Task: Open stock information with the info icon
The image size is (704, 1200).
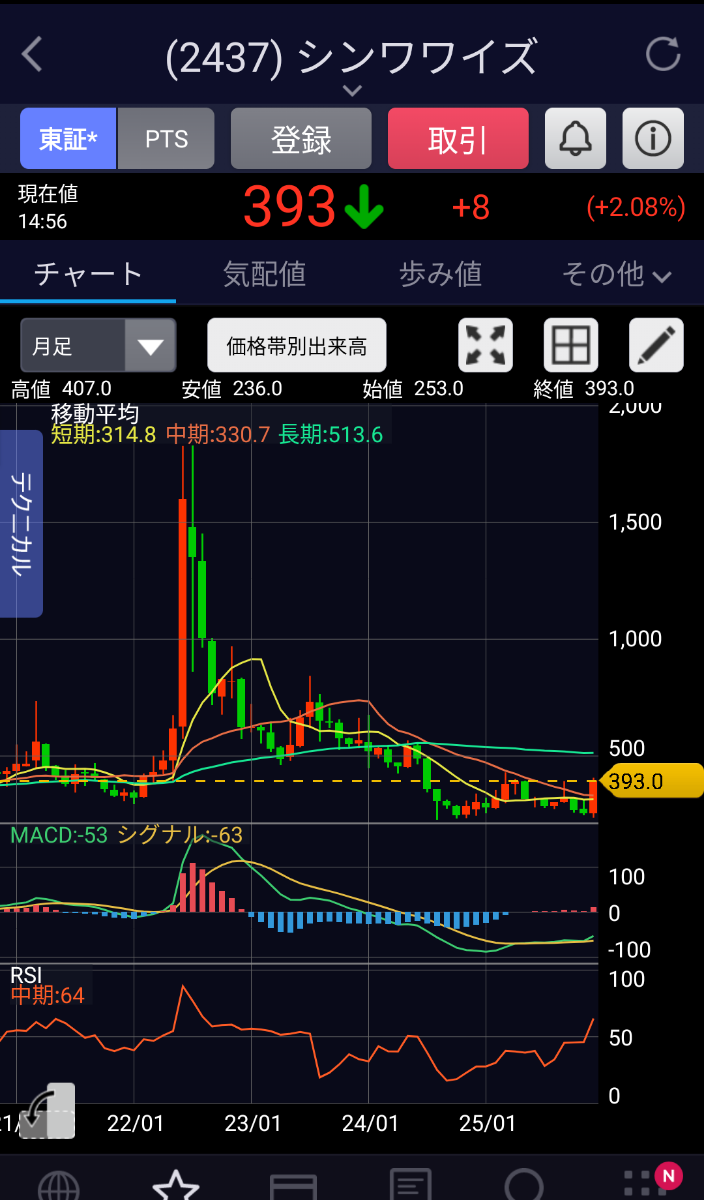Action: pos(653,139)
